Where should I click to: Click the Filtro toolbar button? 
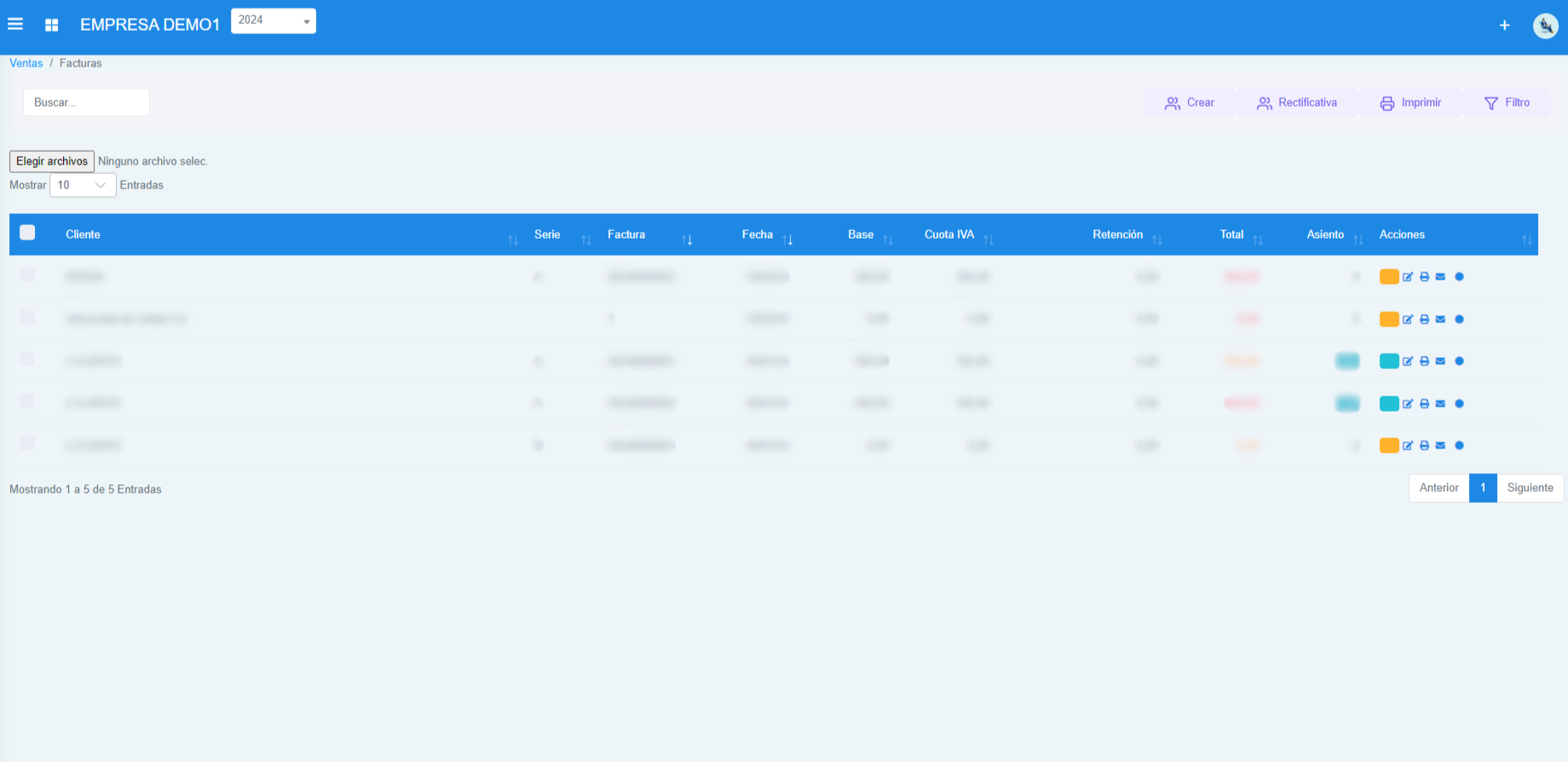coord(1507,103)
